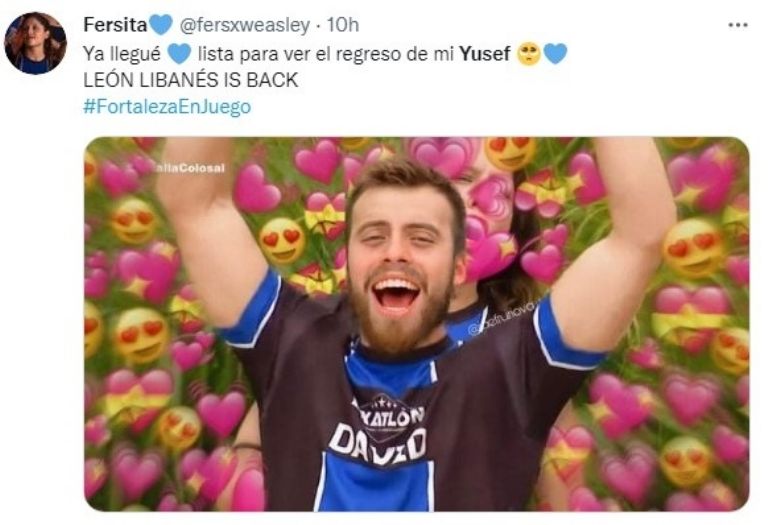Click the bold word Yusef
The image size is (768, 525).
pos(485,54)
